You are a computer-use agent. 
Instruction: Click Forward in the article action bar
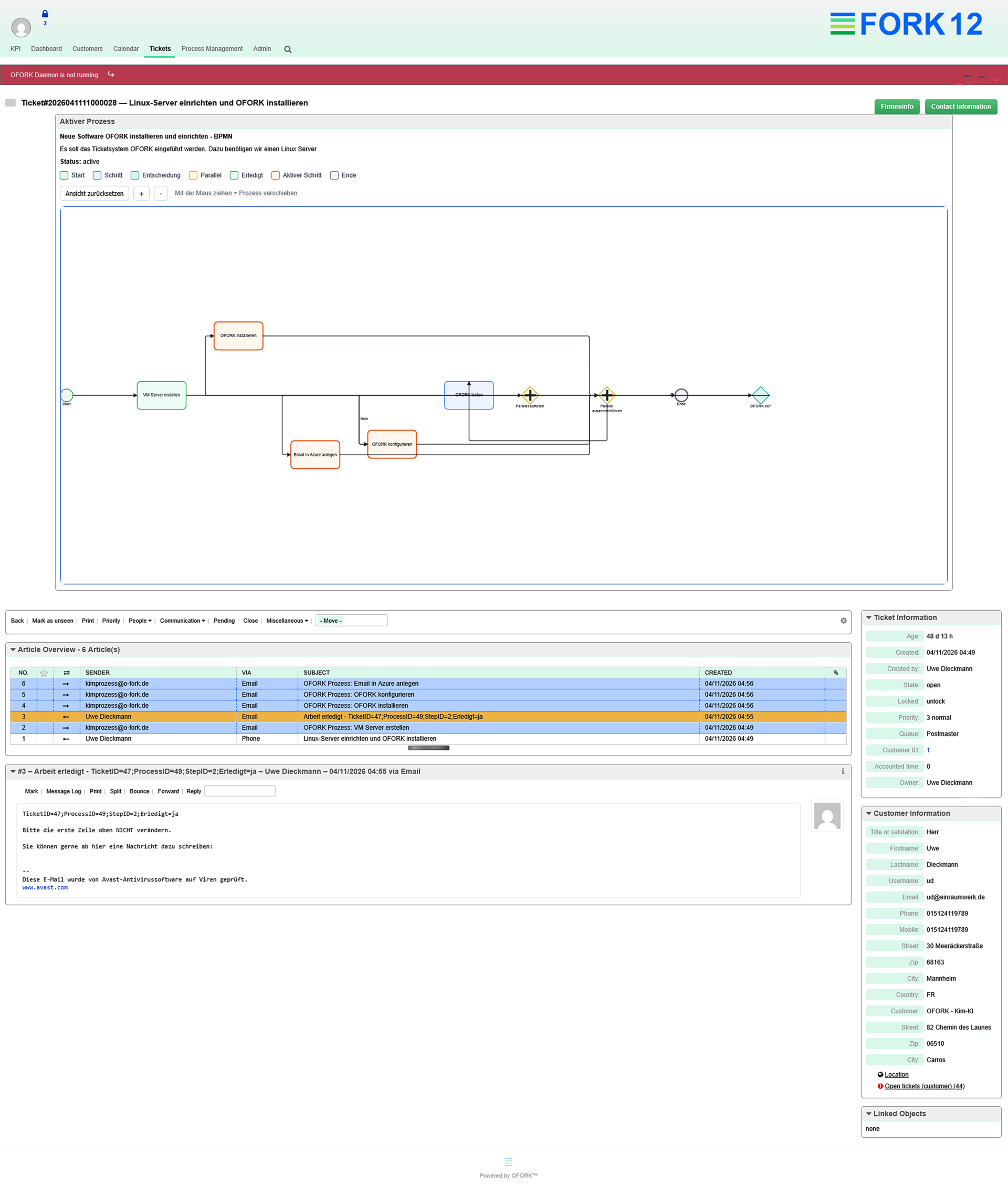[x=168, y=792]
